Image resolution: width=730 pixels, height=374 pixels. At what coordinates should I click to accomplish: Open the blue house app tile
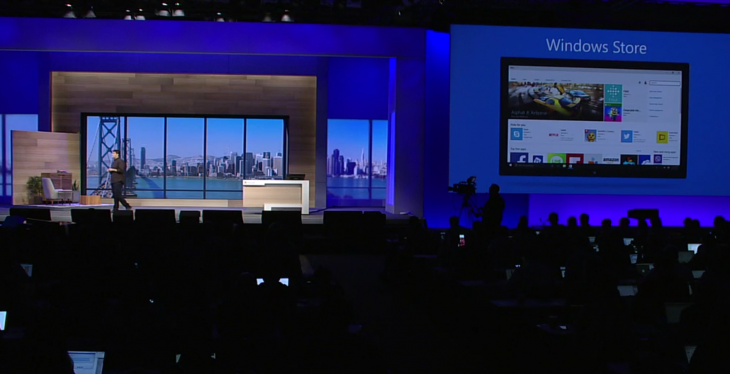pyautogui.click(x=538, y=159)
